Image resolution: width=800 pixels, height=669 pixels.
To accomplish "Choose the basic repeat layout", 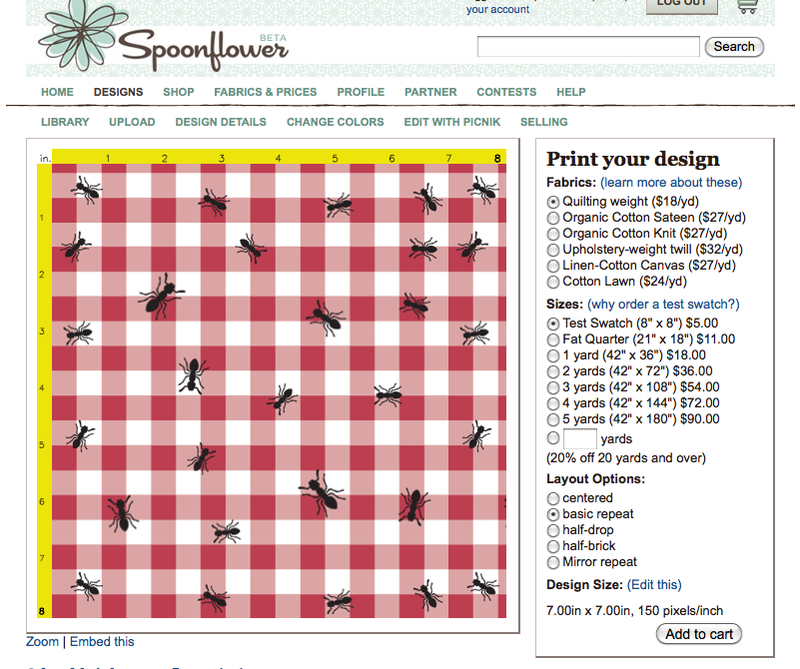I will [553, 514].
